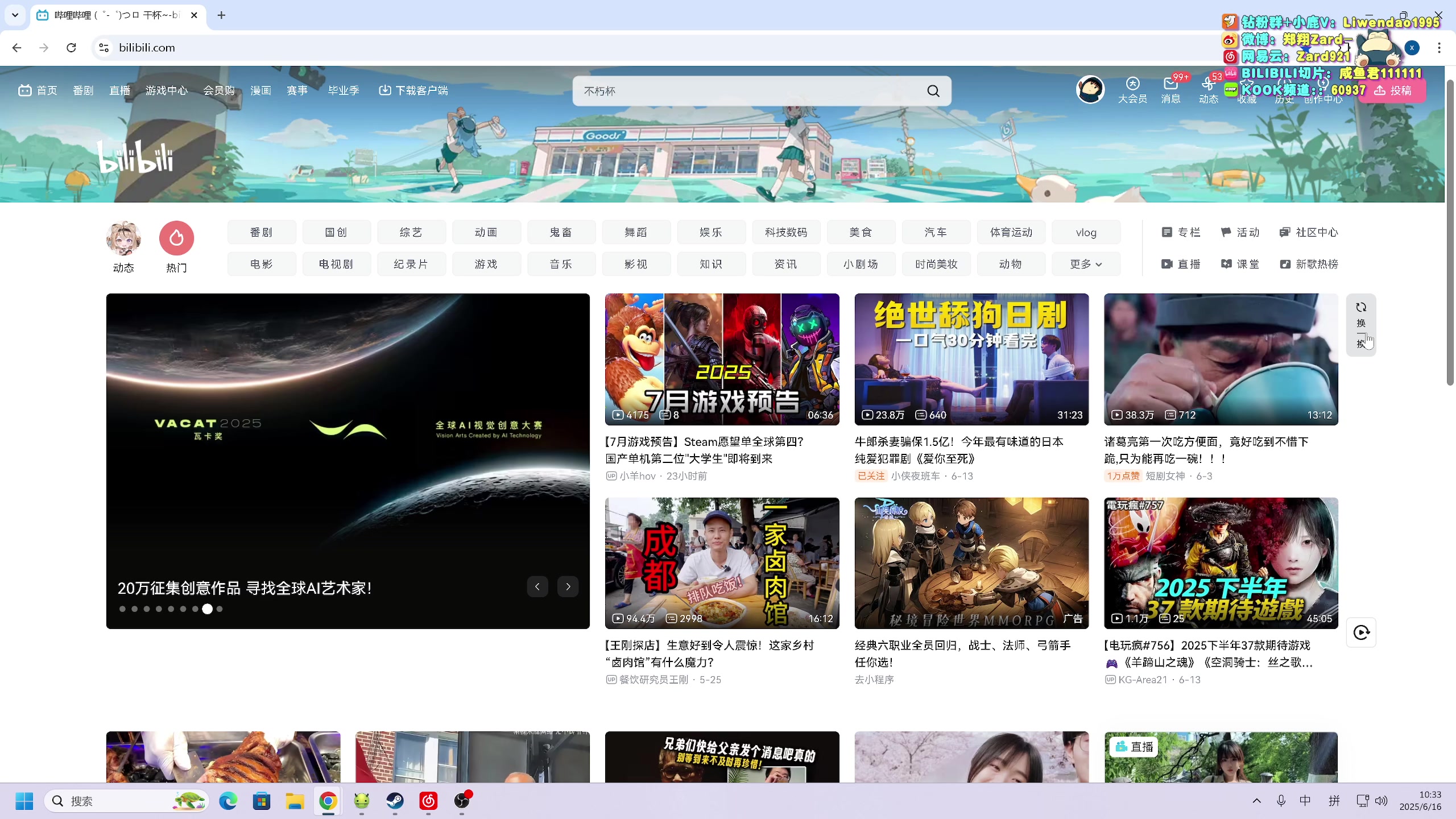
Task: Reload the page with browser refresh icon
Action: (x=71, y=48)
